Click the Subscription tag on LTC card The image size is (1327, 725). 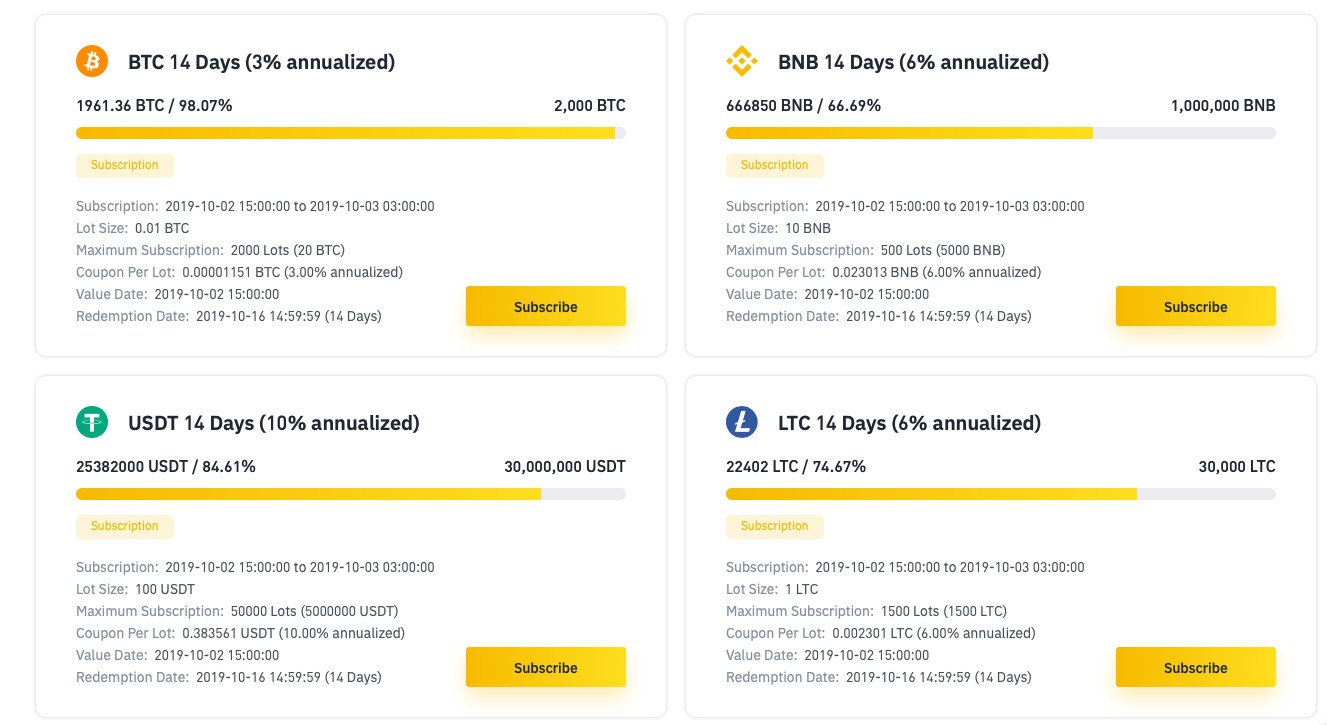pyautogui.click(x=775, y=526)
